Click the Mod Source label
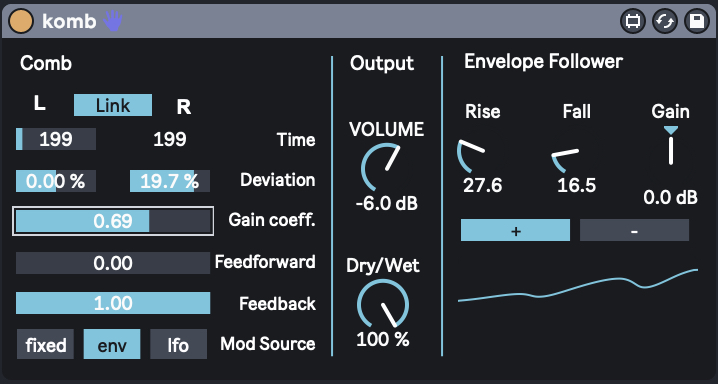Image resolution: width=718 pixels, height=384 pixels. (268, 344)
